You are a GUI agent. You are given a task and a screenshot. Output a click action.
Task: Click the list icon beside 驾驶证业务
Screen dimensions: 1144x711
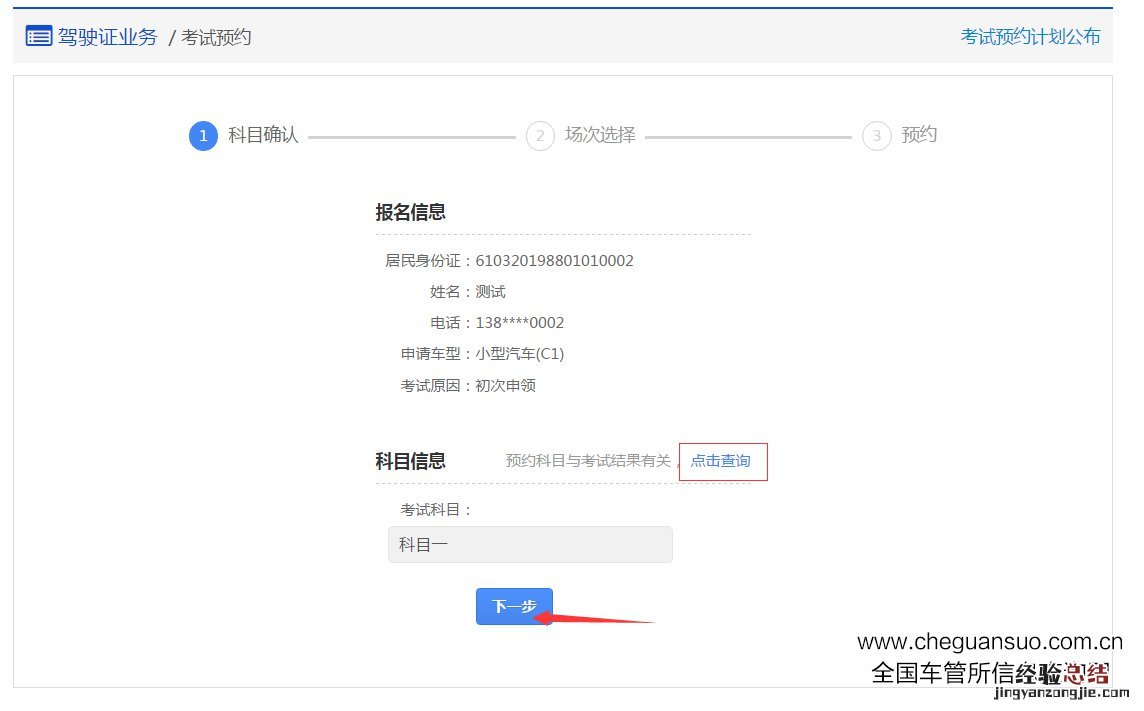pos(38,37)
